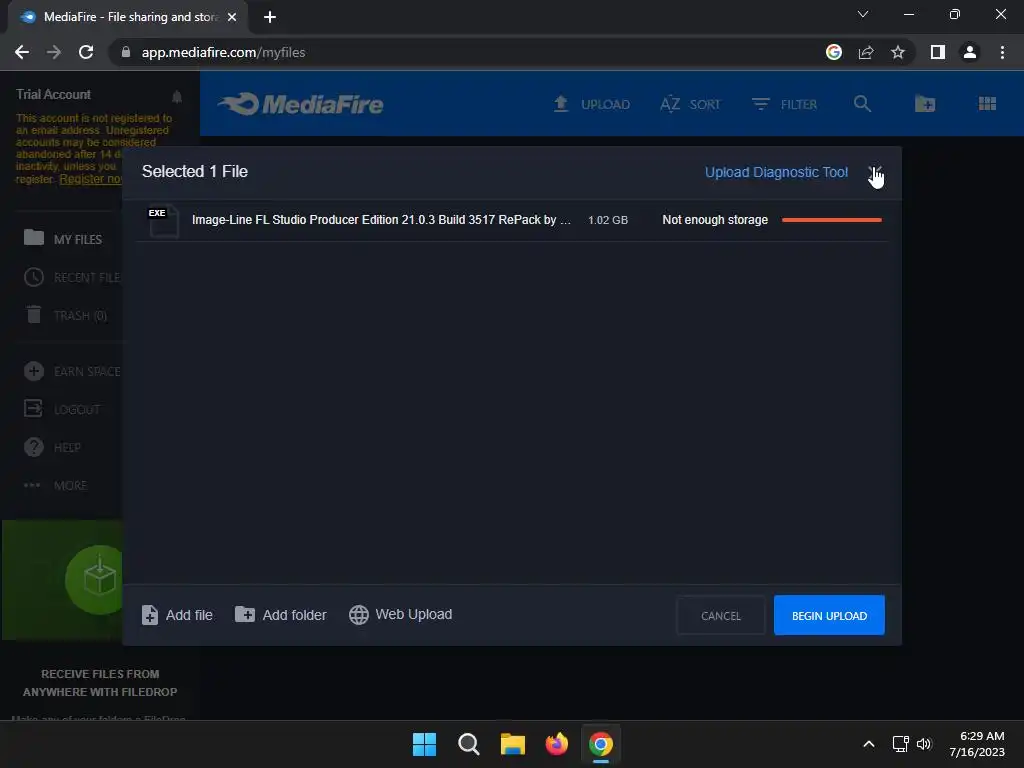Open Chrome three-dot menu

click(1002, 52)
